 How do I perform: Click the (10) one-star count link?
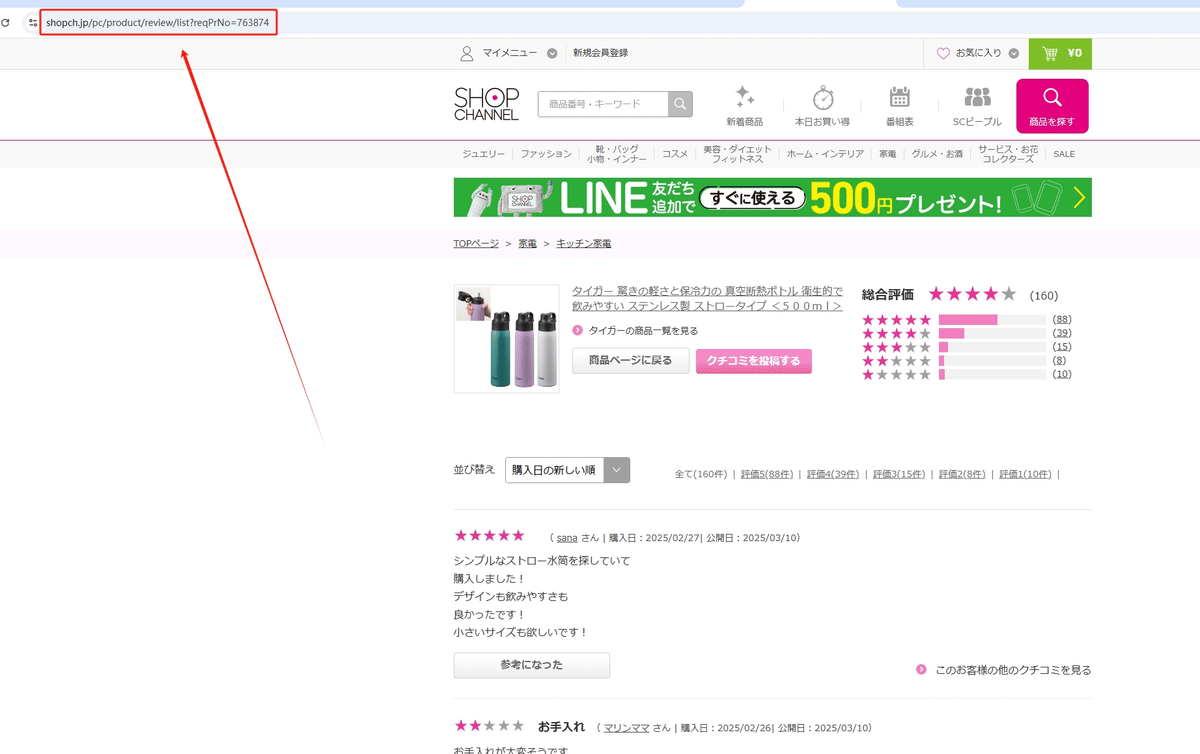pyautogui.click(x=1062, y=374)
